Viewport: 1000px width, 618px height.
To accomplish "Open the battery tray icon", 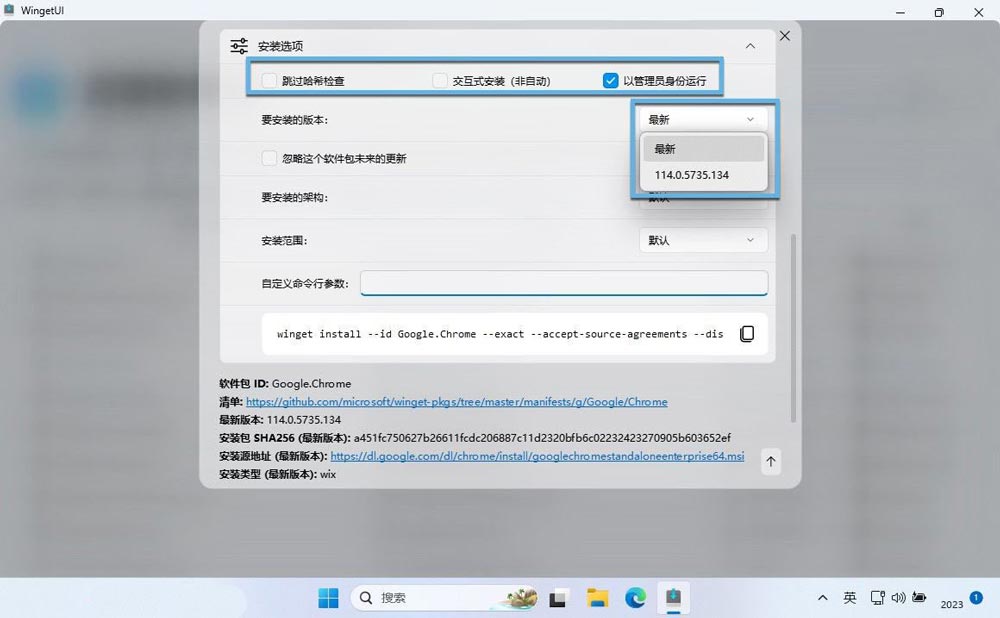I will click(919, 598).
